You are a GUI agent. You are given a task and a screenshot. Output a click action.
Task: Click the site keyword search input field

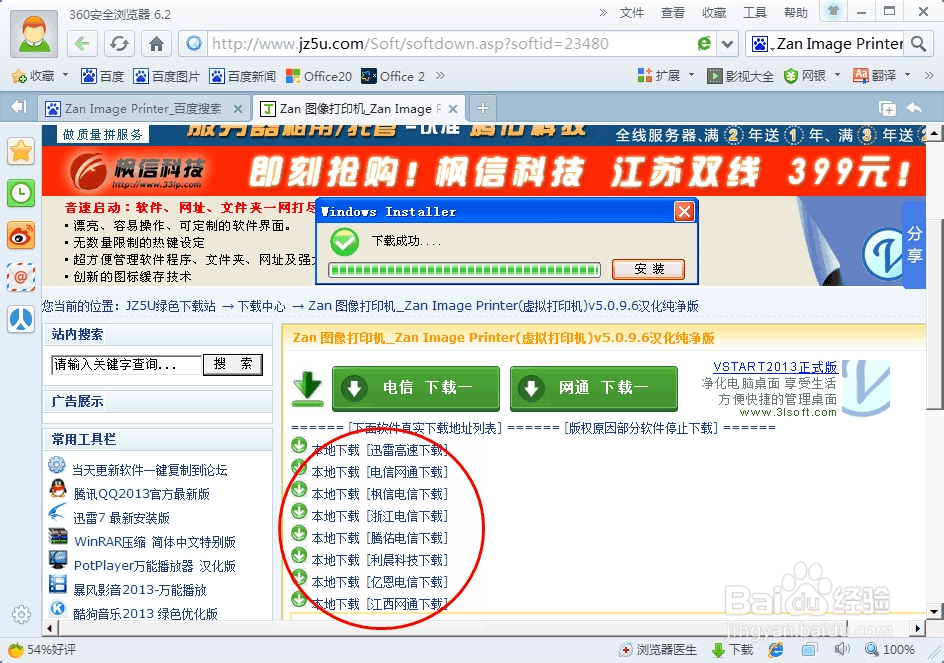pos(126,364)
